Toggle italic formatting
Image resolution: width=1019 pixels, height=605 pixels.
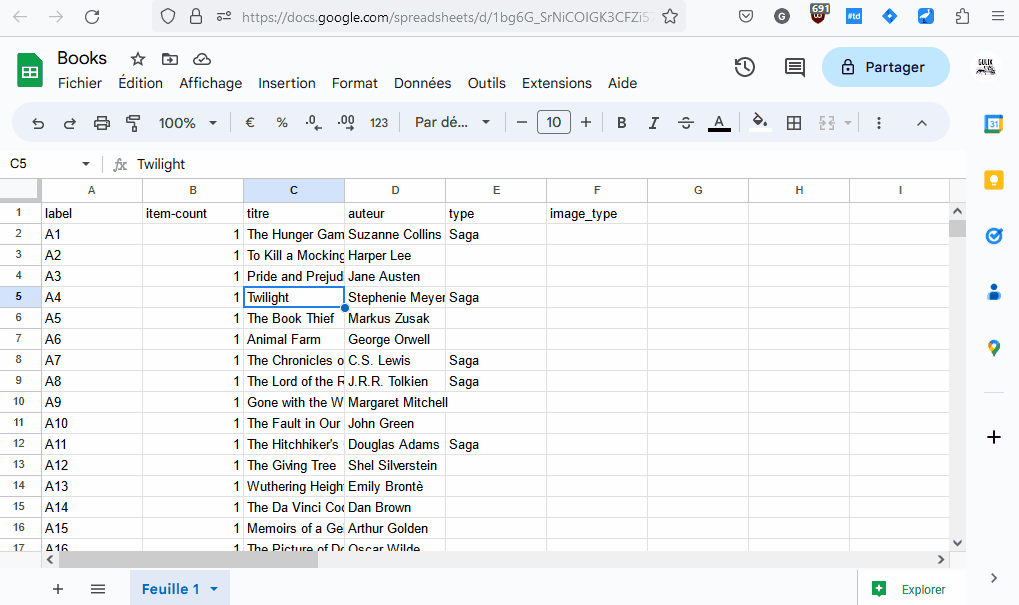pos(653,123)
